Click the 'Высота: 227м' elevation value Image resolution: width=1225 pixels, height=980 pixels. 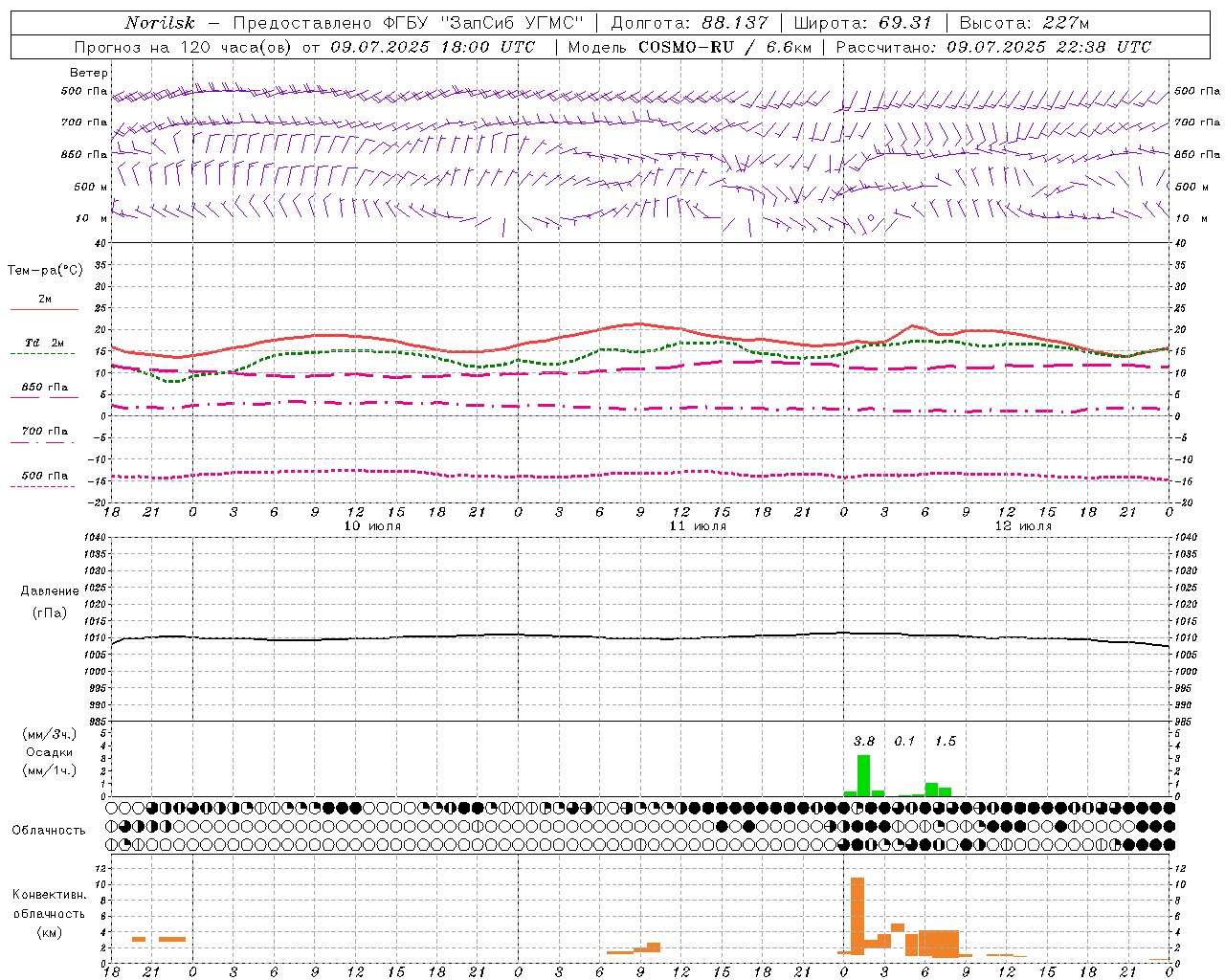point(1024,23)
